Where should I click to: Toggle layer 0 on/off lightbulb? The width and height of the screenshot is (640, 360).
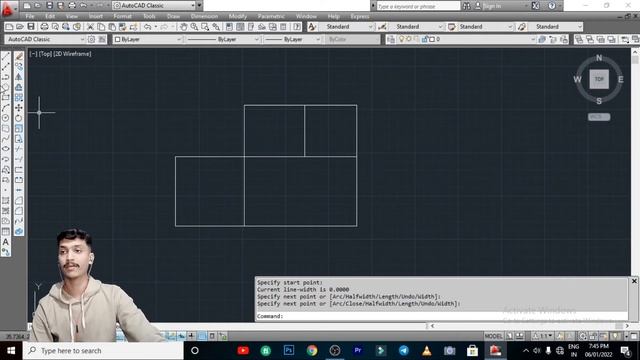coord(402,39)
